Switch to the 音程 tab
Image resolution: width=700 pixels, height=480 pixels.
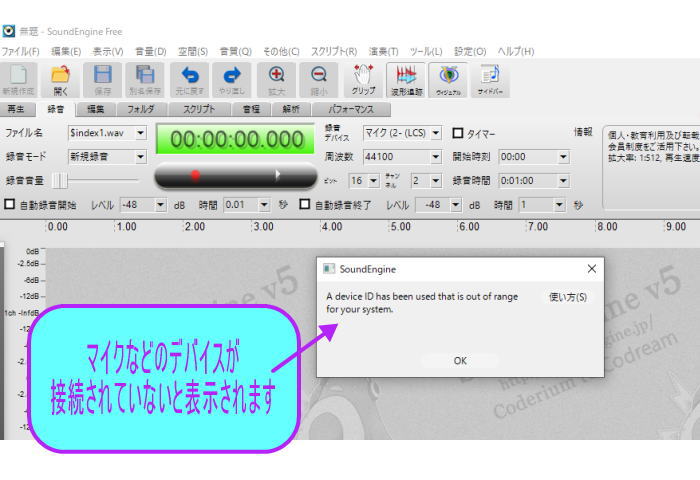point(251,109)
